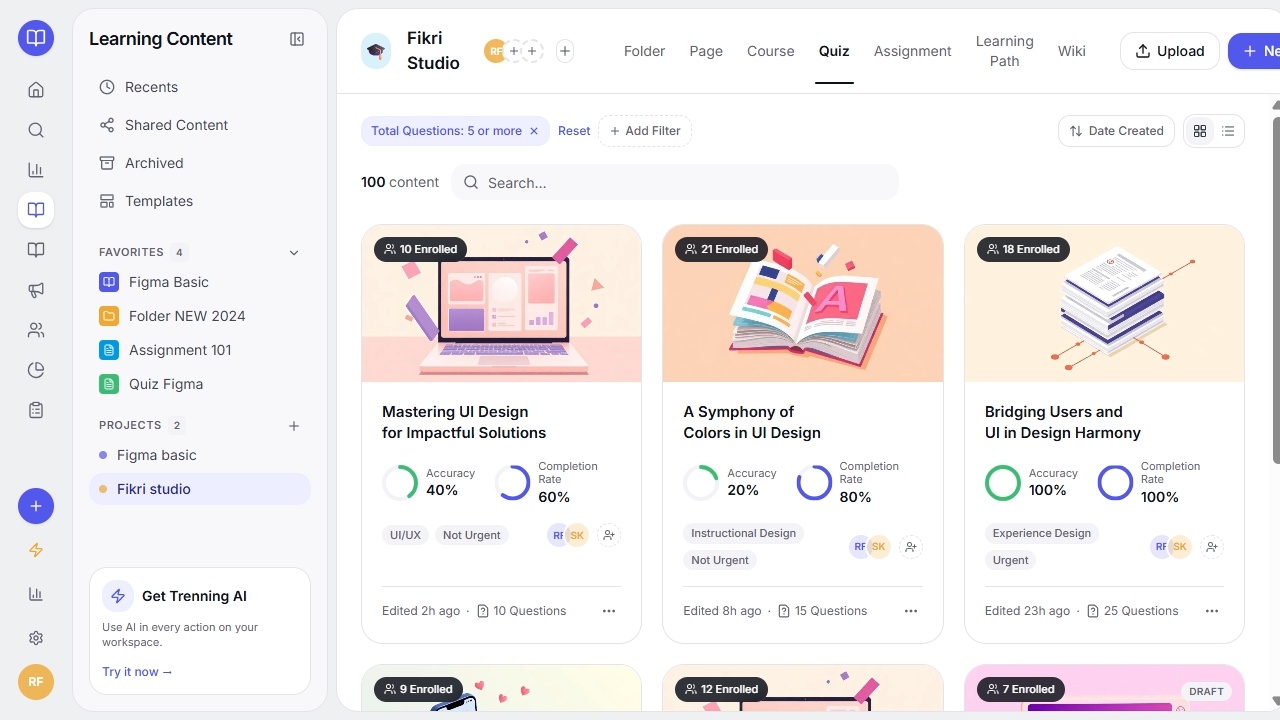Image resolution: width=1280 pixels, height=720 pixels.
Task: Focus the Search content input field
Action: 675,183
